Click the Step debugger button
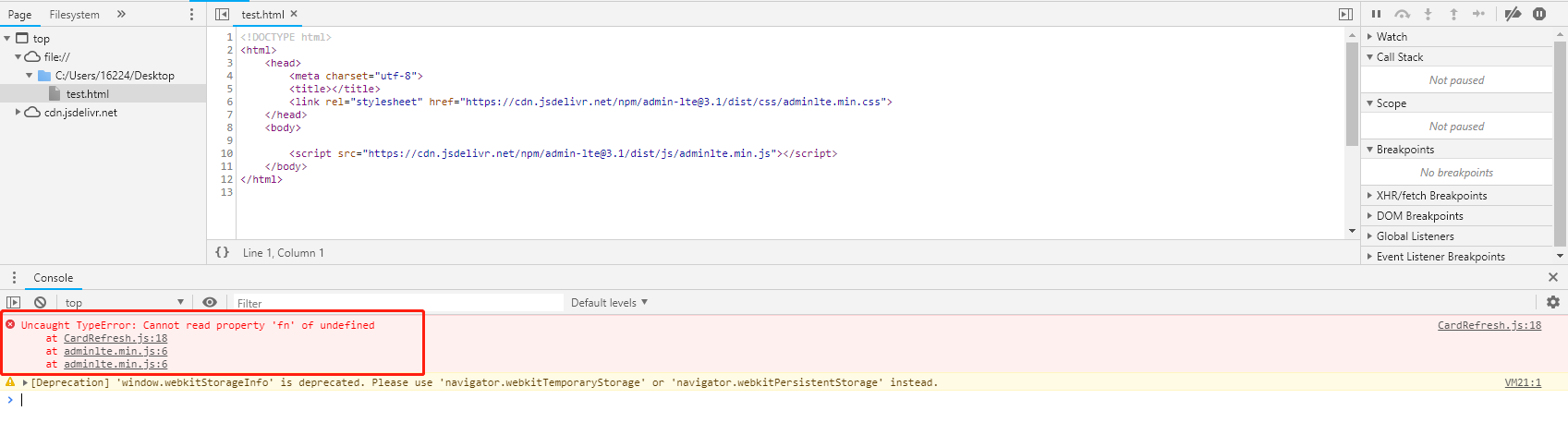This screenshot has width=1568, height=447. [1479, 14]
